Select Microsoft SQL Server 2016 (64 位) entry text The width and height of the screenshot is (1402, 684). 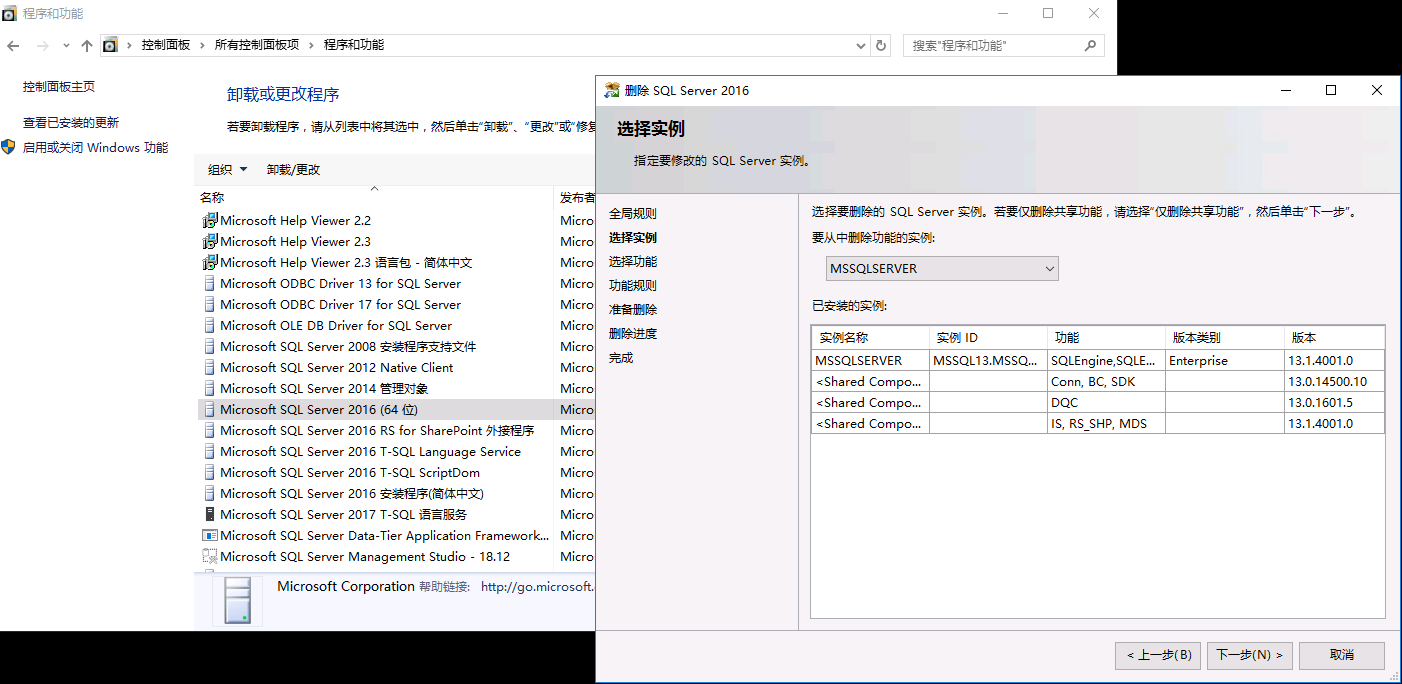tap(319, 410)
